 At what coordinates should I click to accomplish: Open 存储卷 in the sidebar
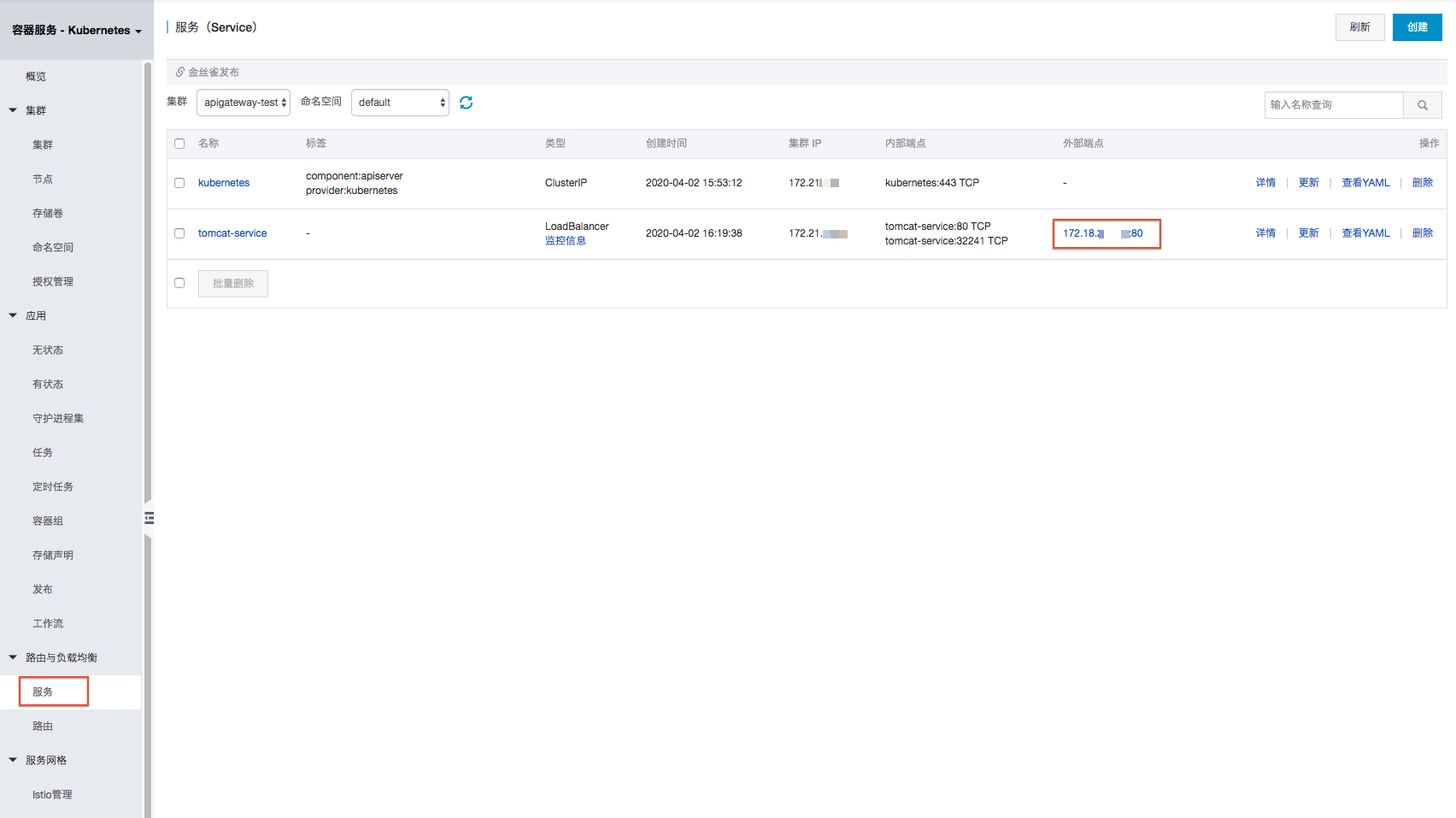click(x=48, y=213)
